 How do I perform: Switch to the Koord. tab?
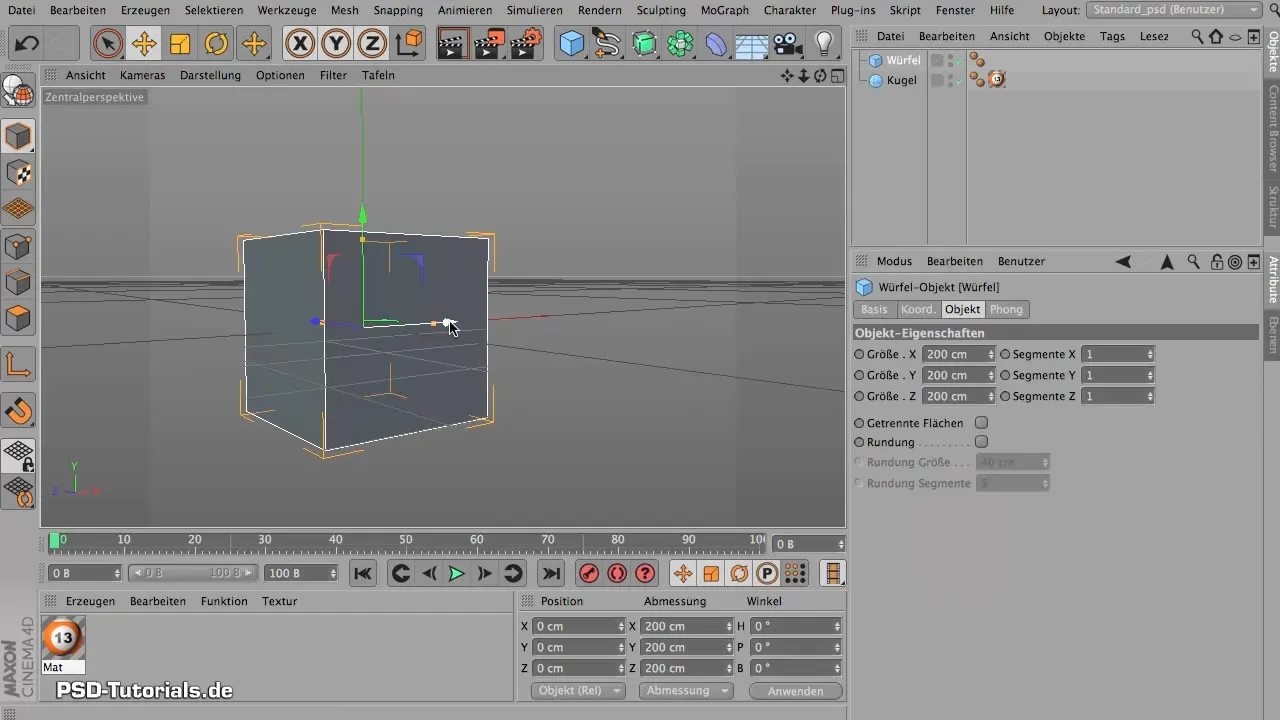(x=917, y=310)
